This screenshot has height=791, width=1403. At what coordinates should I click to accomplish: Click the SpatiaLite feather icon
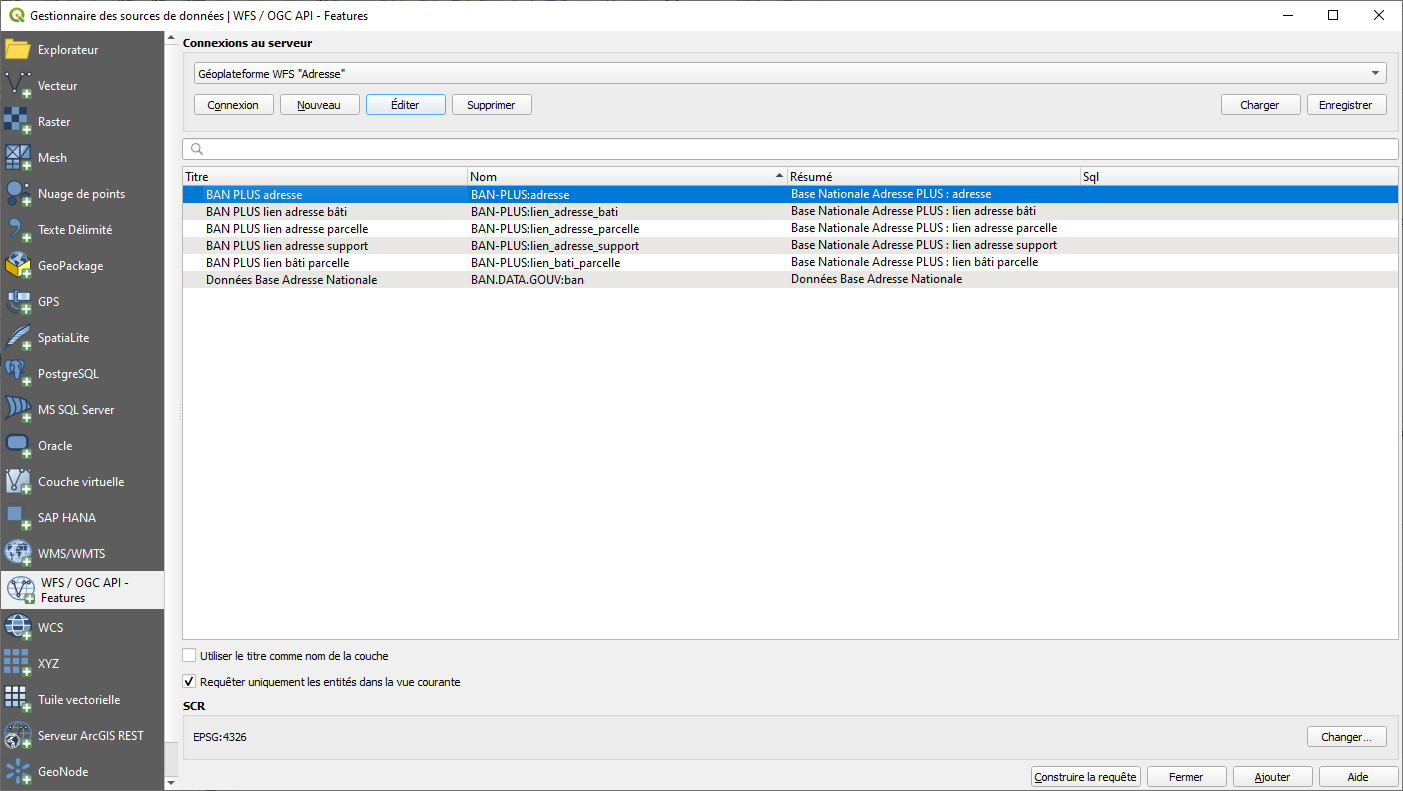18,338
